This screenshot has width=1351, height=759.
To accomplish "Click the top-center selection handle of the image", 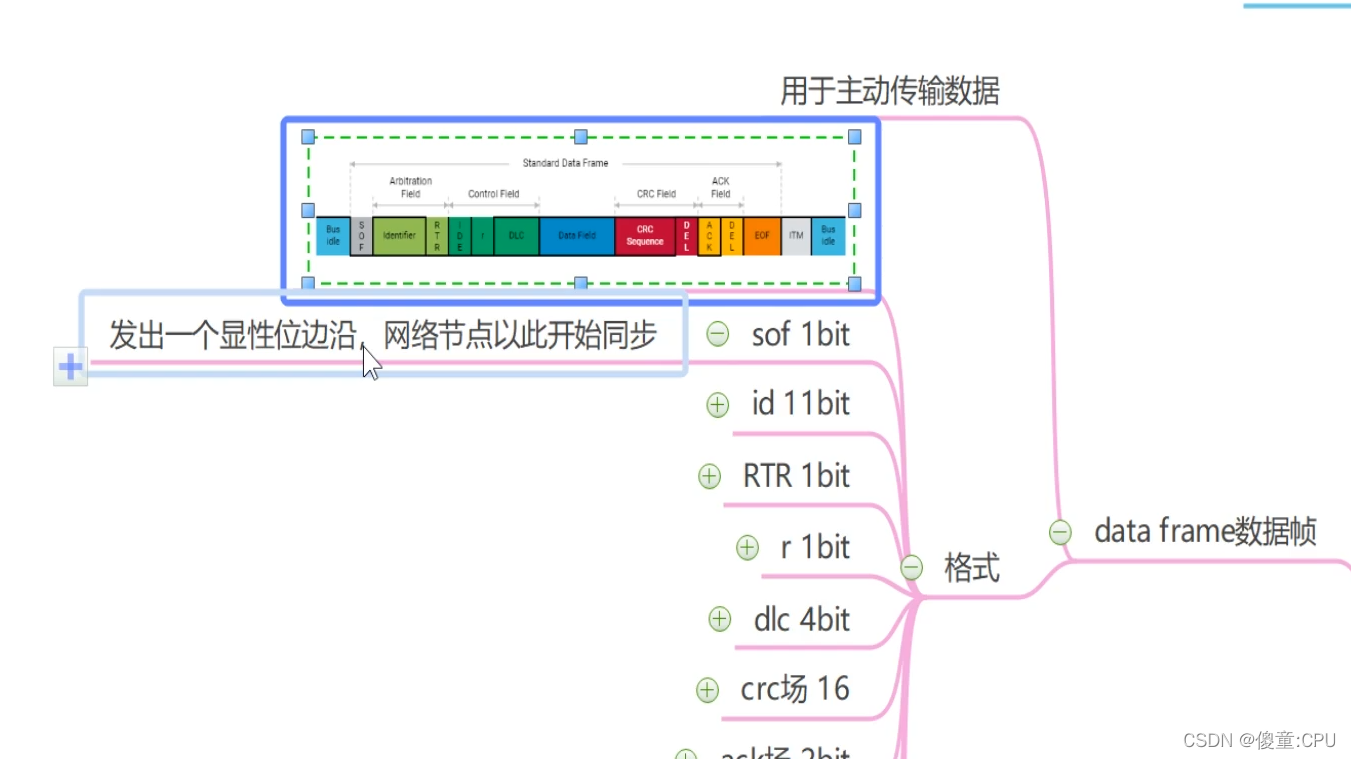I will [x=580, y=136].
